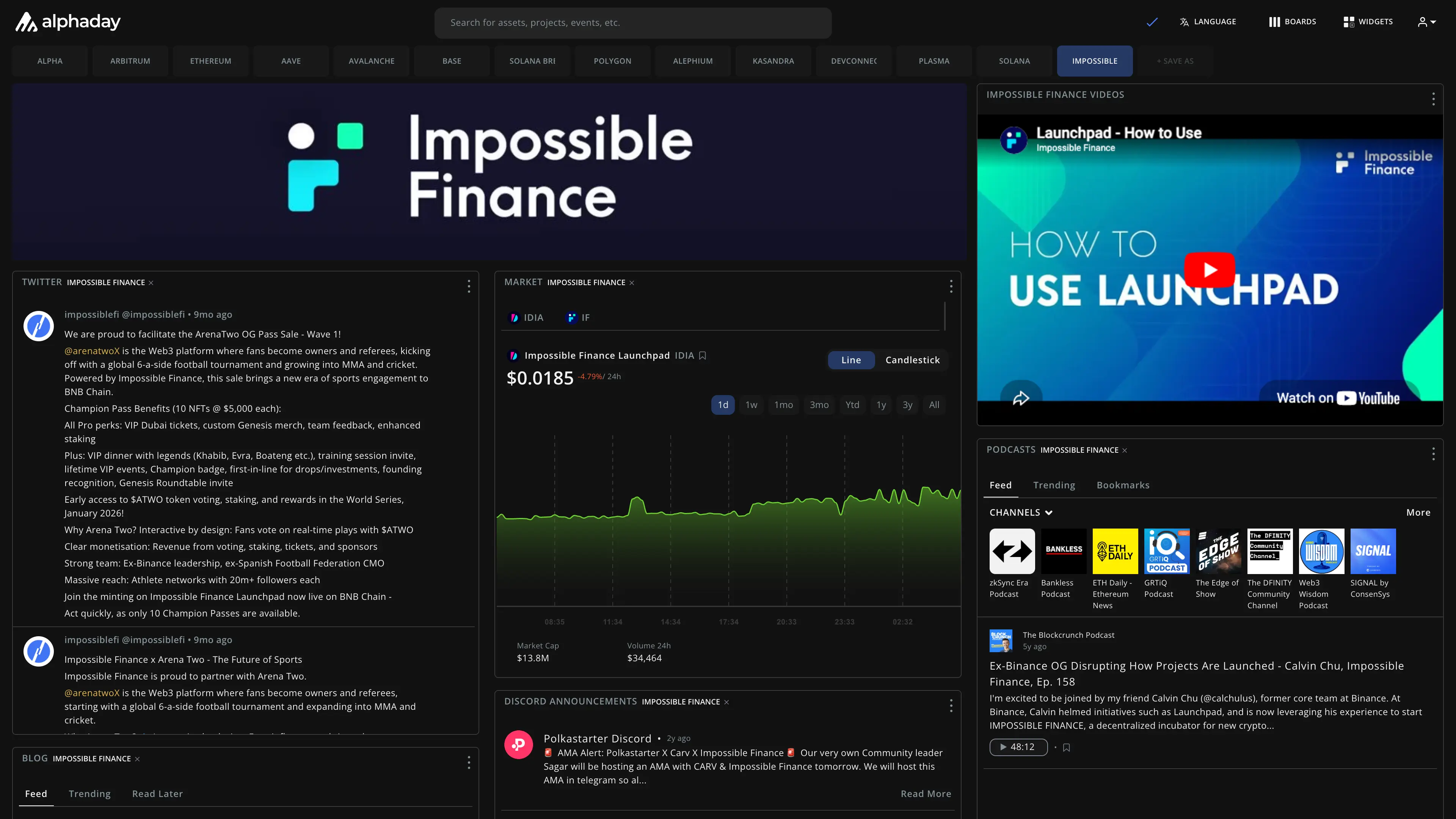Collapse the Channels dropdown
This screenshot has width=1456, height=819.
pos(1021,513)
